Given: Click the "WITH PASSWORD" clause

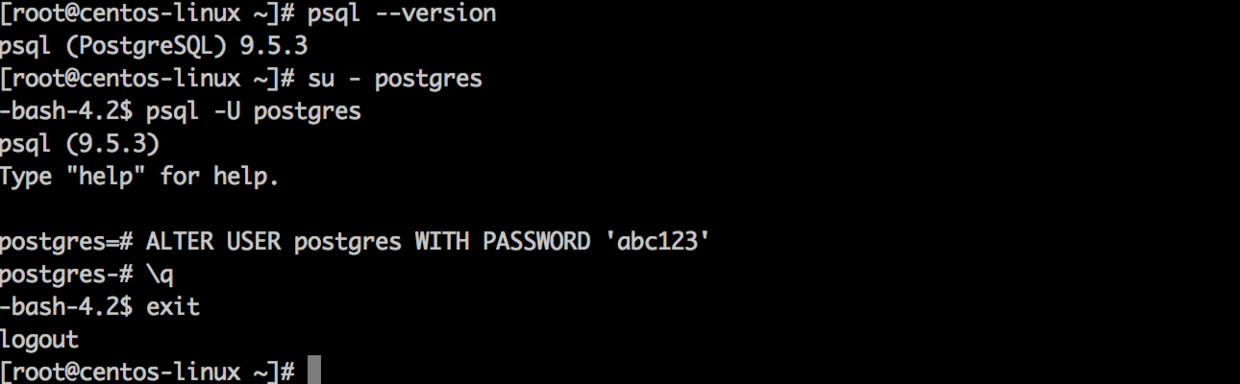Looking at the screenshot, I should click(x=502, y=242).
